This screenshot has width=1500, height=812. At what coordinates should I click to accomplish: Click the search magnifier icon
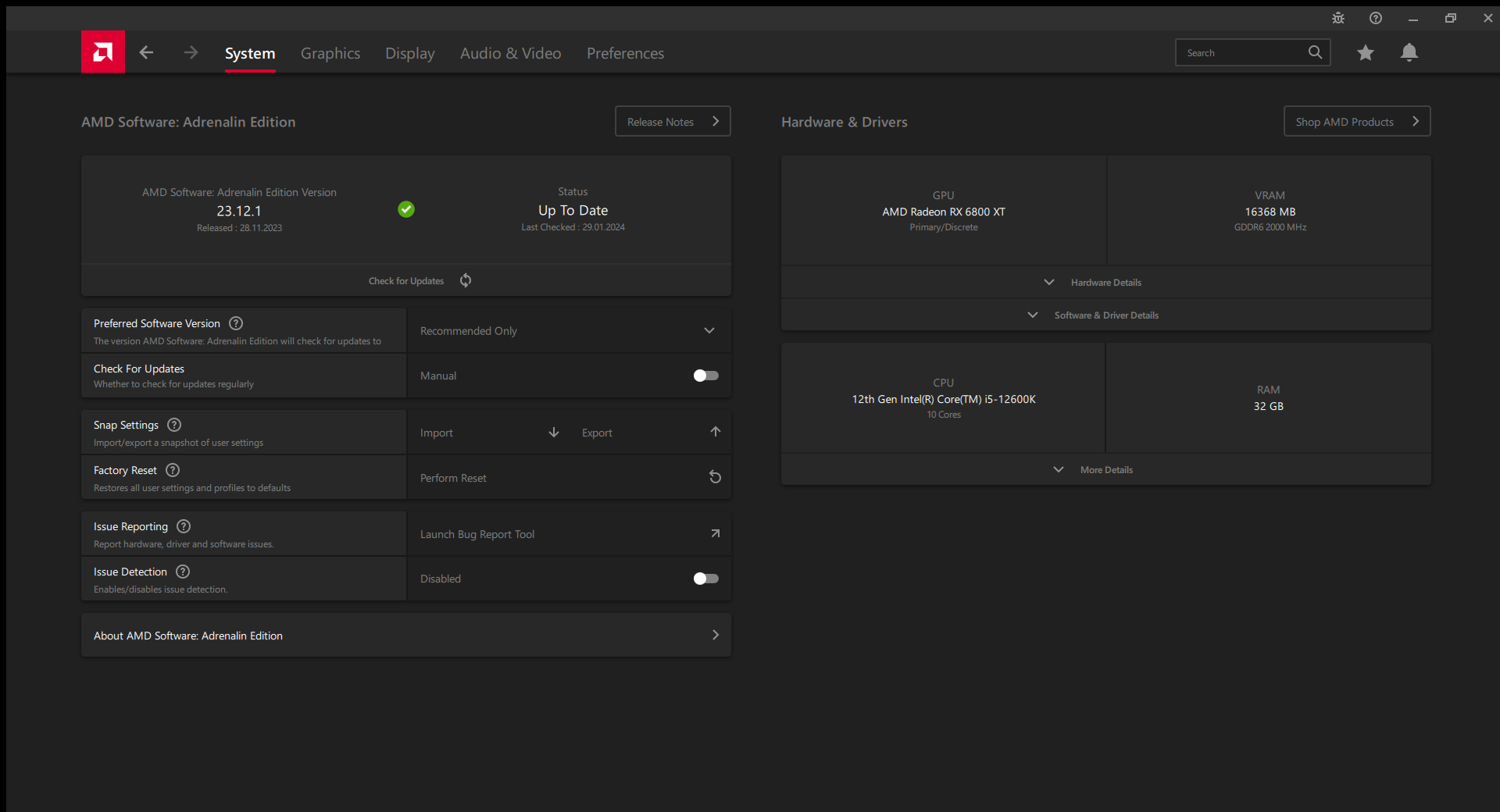[x=1315, y=52]
